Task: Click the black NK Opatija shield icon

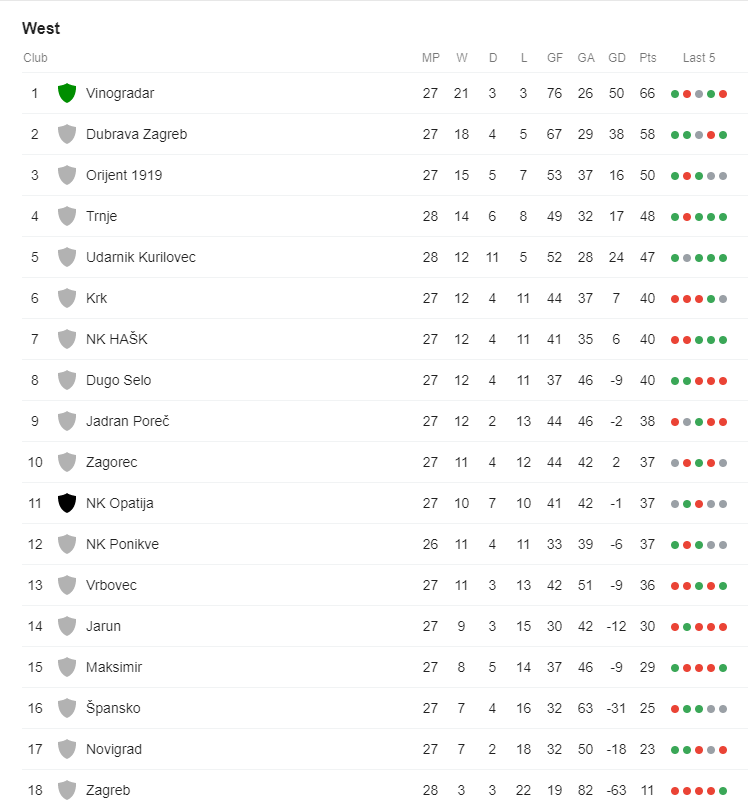Action: click(x=67, y=503)
